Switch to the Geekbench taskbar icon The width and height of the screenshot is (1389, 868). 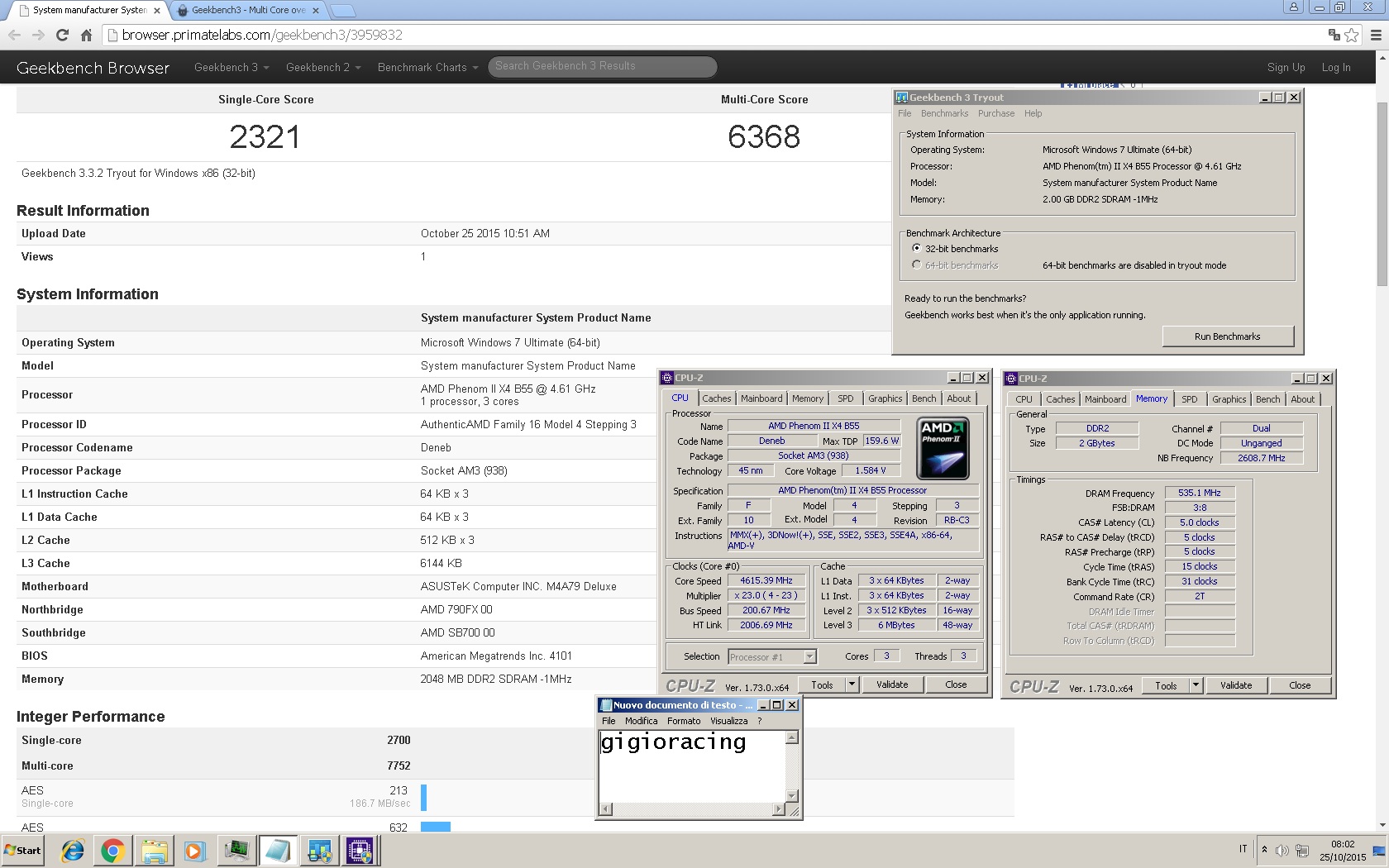click(x=319, y=851)
